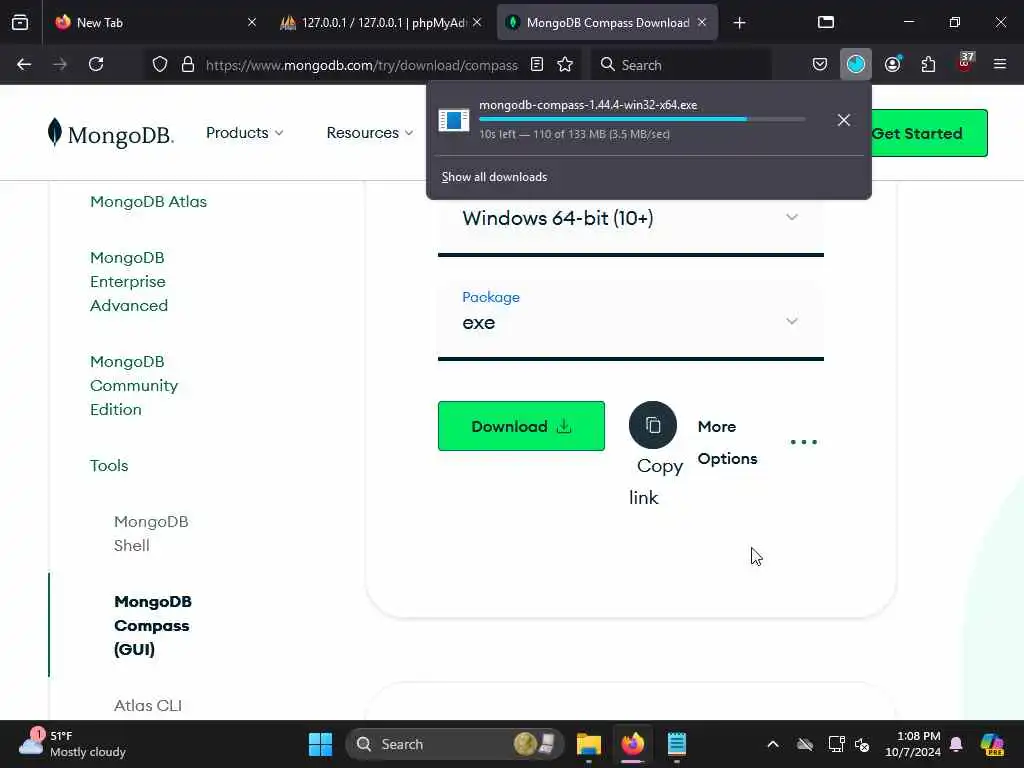Image resolution: width=1024 pixels, height=768 pixels.
Task: Click Windows taskbar Search box
Action: pos(455,744)
